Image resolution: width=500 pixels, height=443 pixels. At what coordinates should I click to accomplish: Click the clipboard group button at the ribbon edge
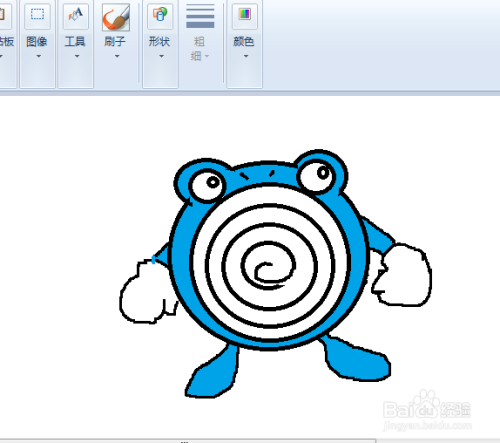point(7,44)
